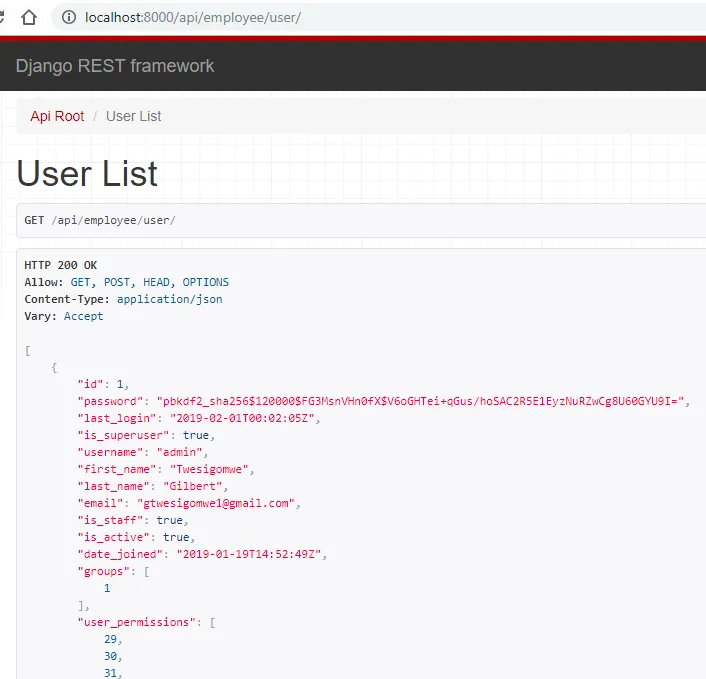Click the "password" key in JSON
This screenshot has width=706, height=679.
(x=110, y=401)
